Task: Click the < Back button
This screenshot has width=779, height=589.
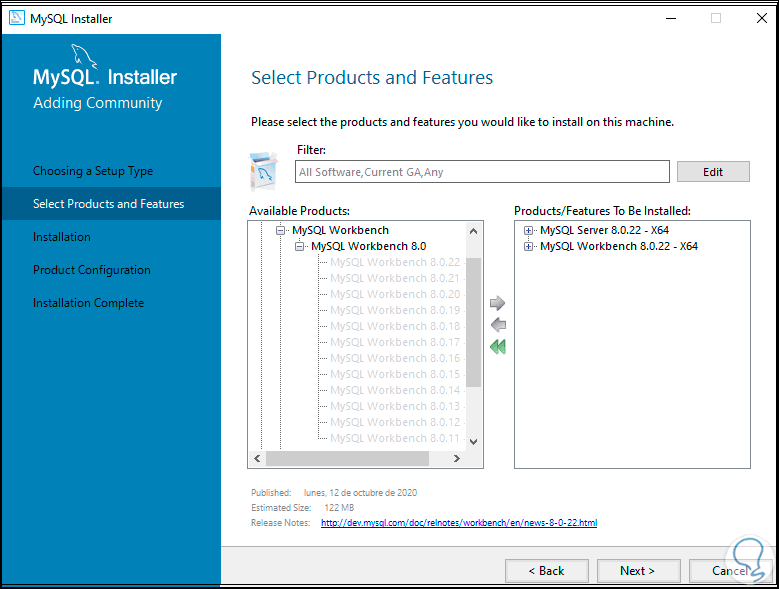Action: coord(546,571)
